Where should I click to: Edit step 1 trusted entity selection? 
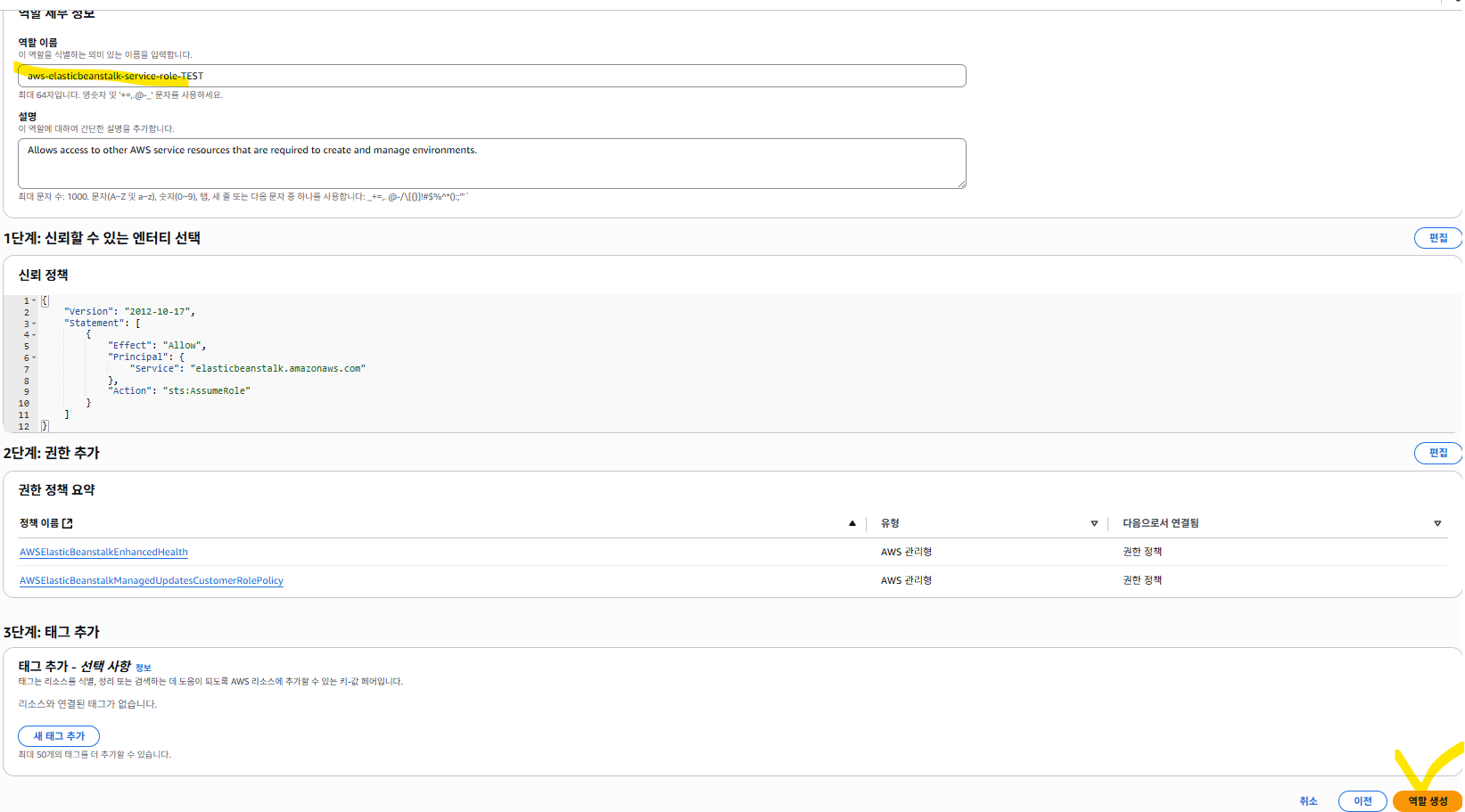tap(1437, 238)
